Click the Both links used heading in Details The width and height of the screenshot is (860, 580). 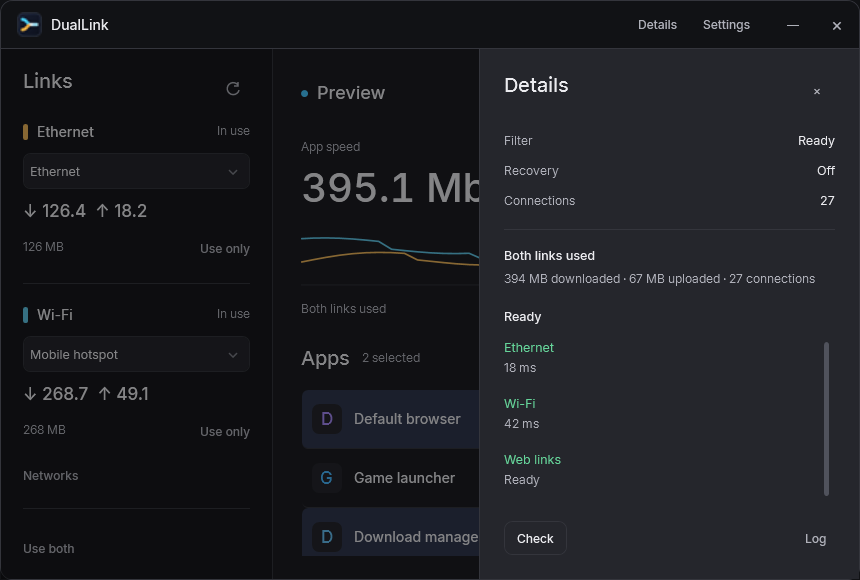click(x=549, y=256)
